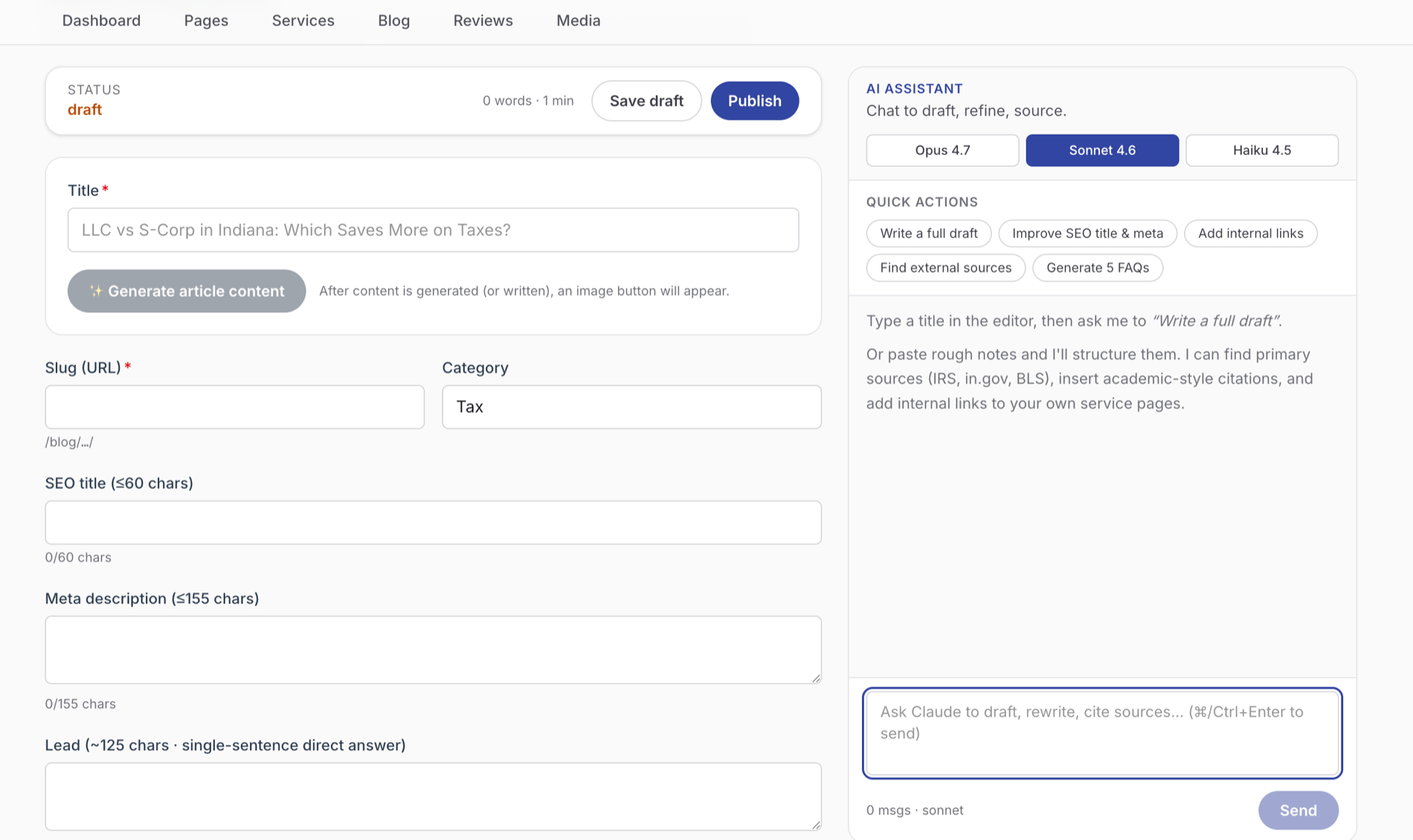The image size is (1413, 840).
Task: Run the Write a full draft action
Action: coord(928,233)
